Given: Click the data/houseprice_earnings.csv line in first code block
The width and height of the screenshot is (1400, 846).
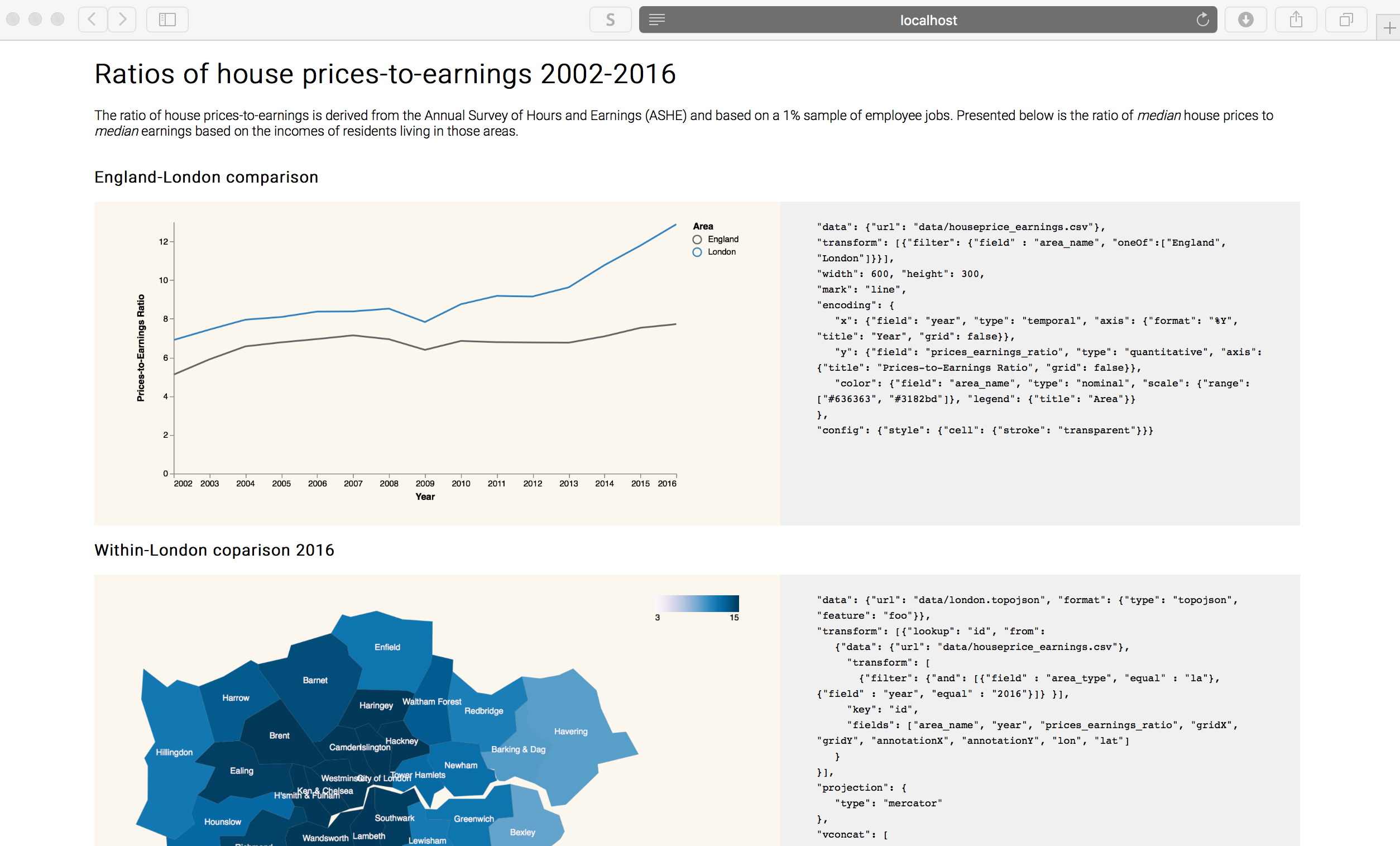Looking at the screenshot, I should [x=961, y=227].
